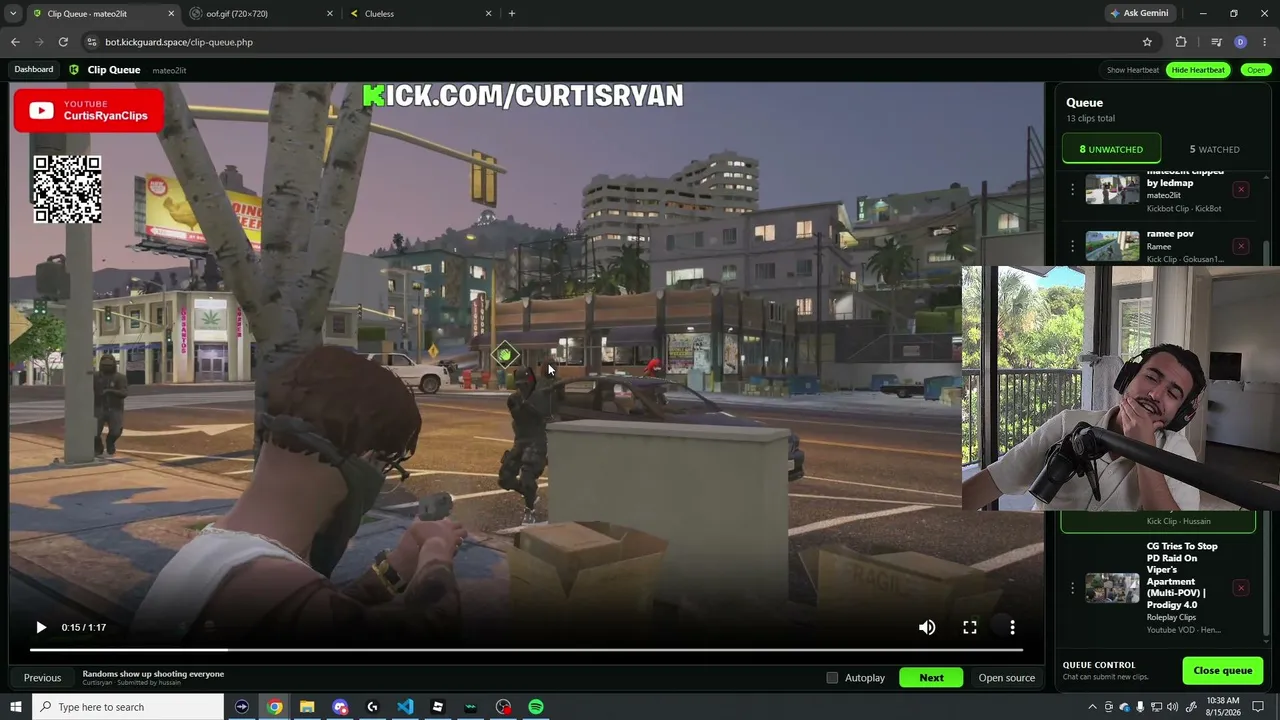This screenshot has width=1280, height=720.
Task: Open the Chrome three-dot menu
Action: tap(1265, 42)
